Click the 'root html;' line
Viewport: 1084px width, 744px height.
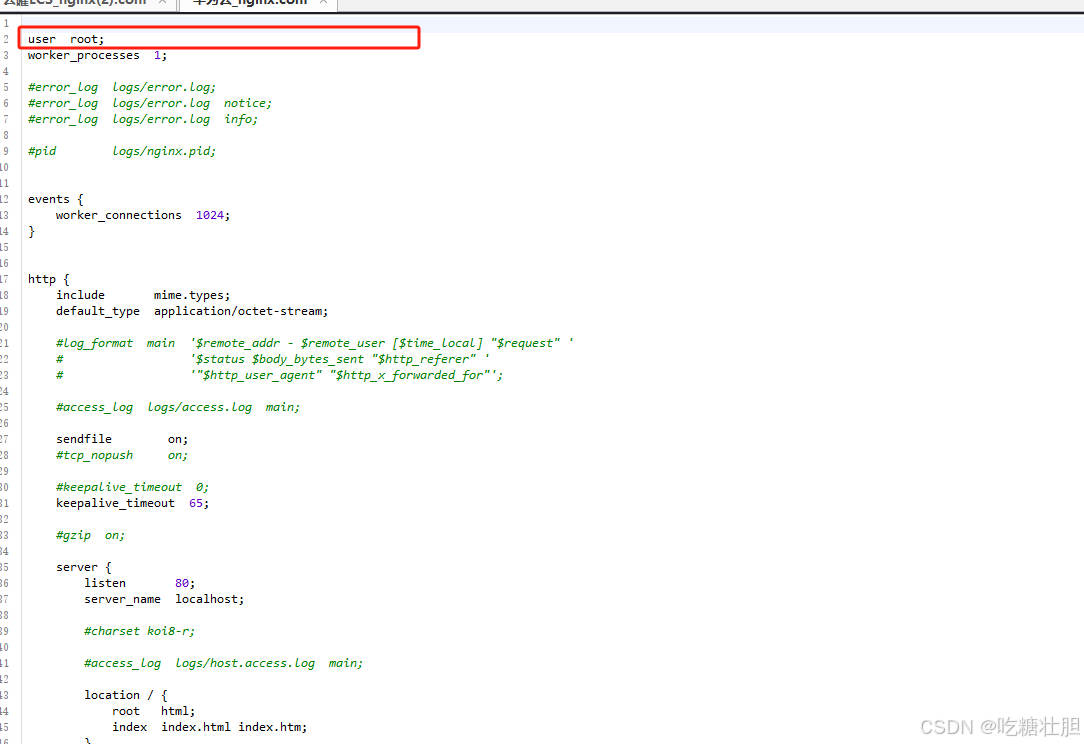click(x=153, y=711)
